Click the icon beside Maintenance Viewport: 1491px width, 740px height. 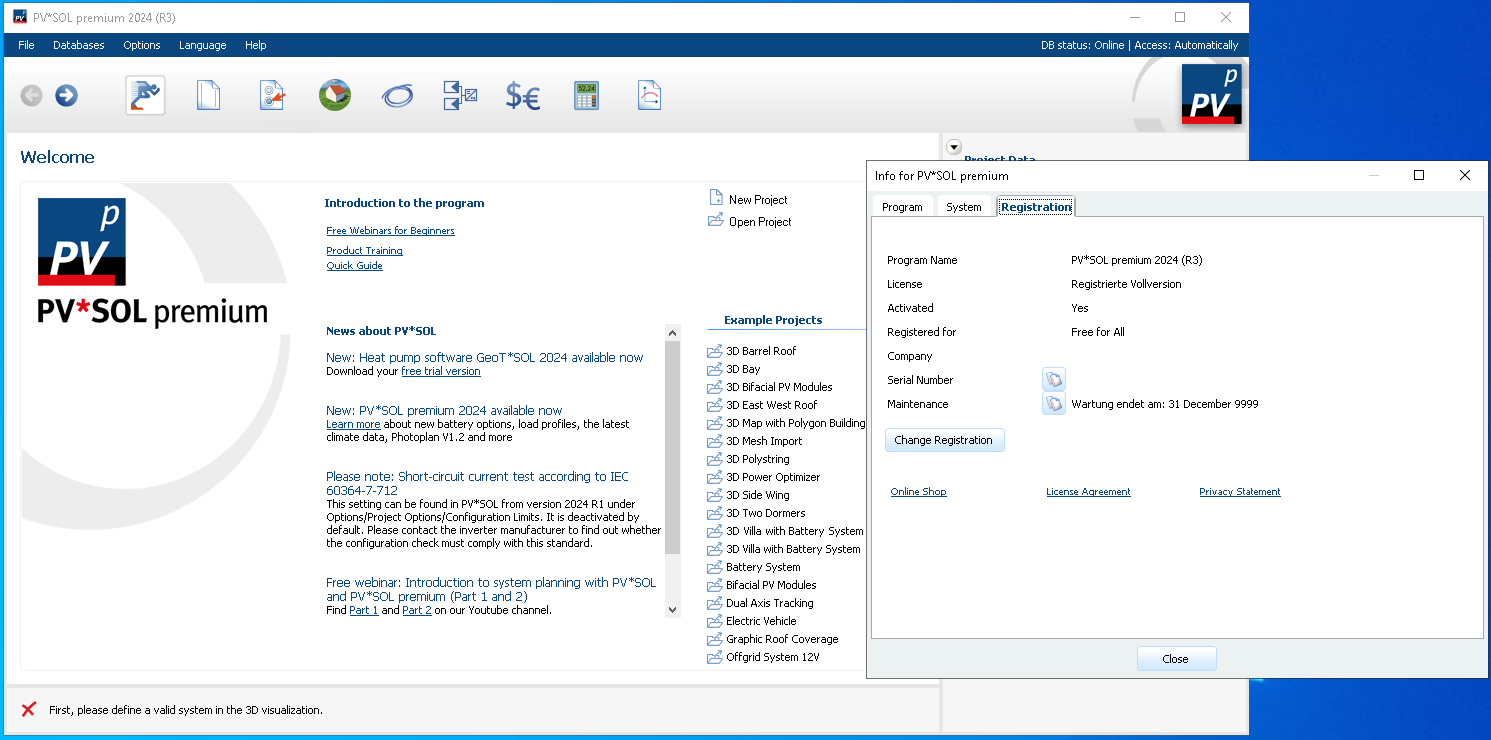[1054, 404]
